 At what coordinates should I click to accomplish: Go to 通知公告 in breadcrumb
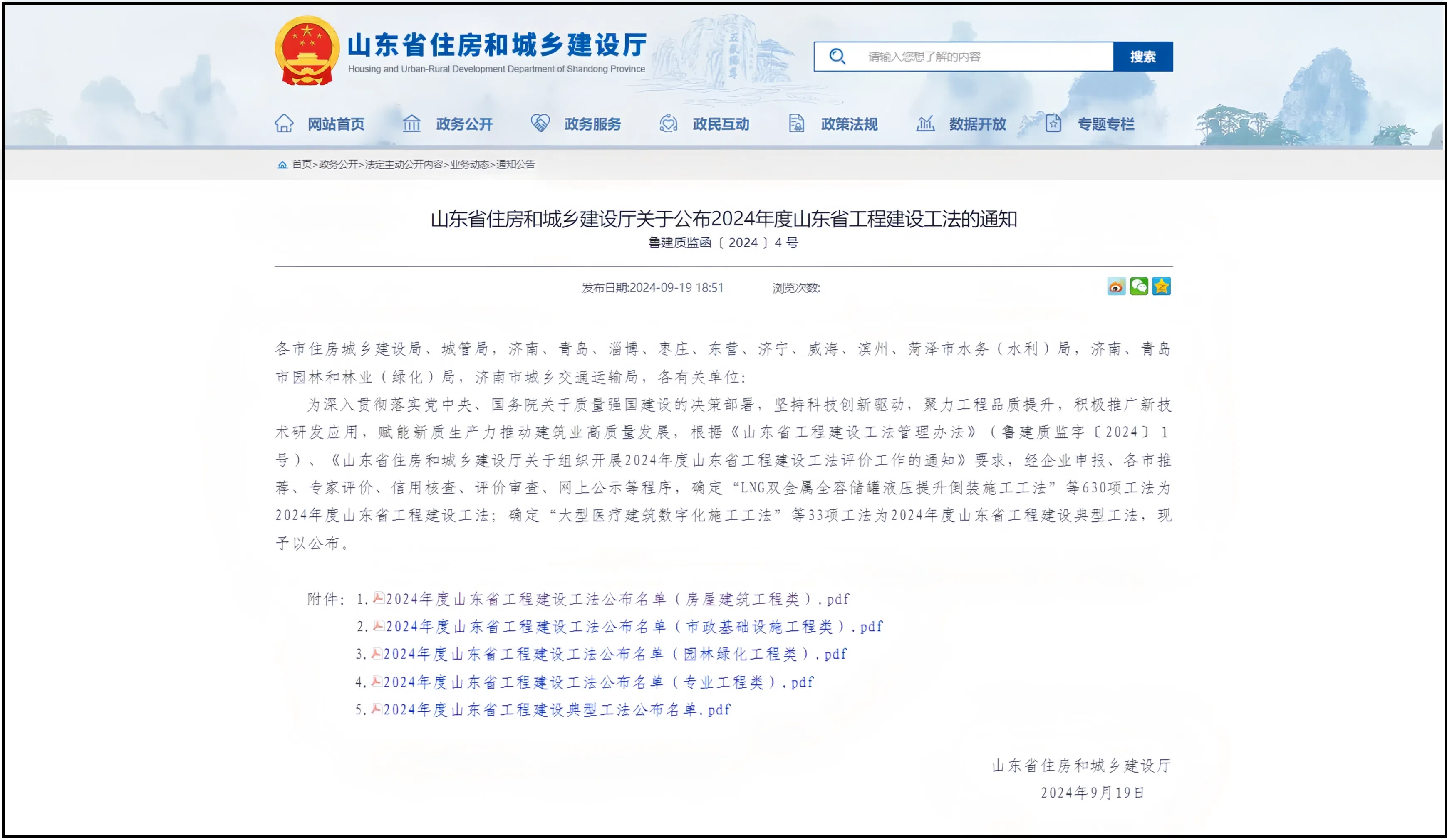[x=515, y=165]
